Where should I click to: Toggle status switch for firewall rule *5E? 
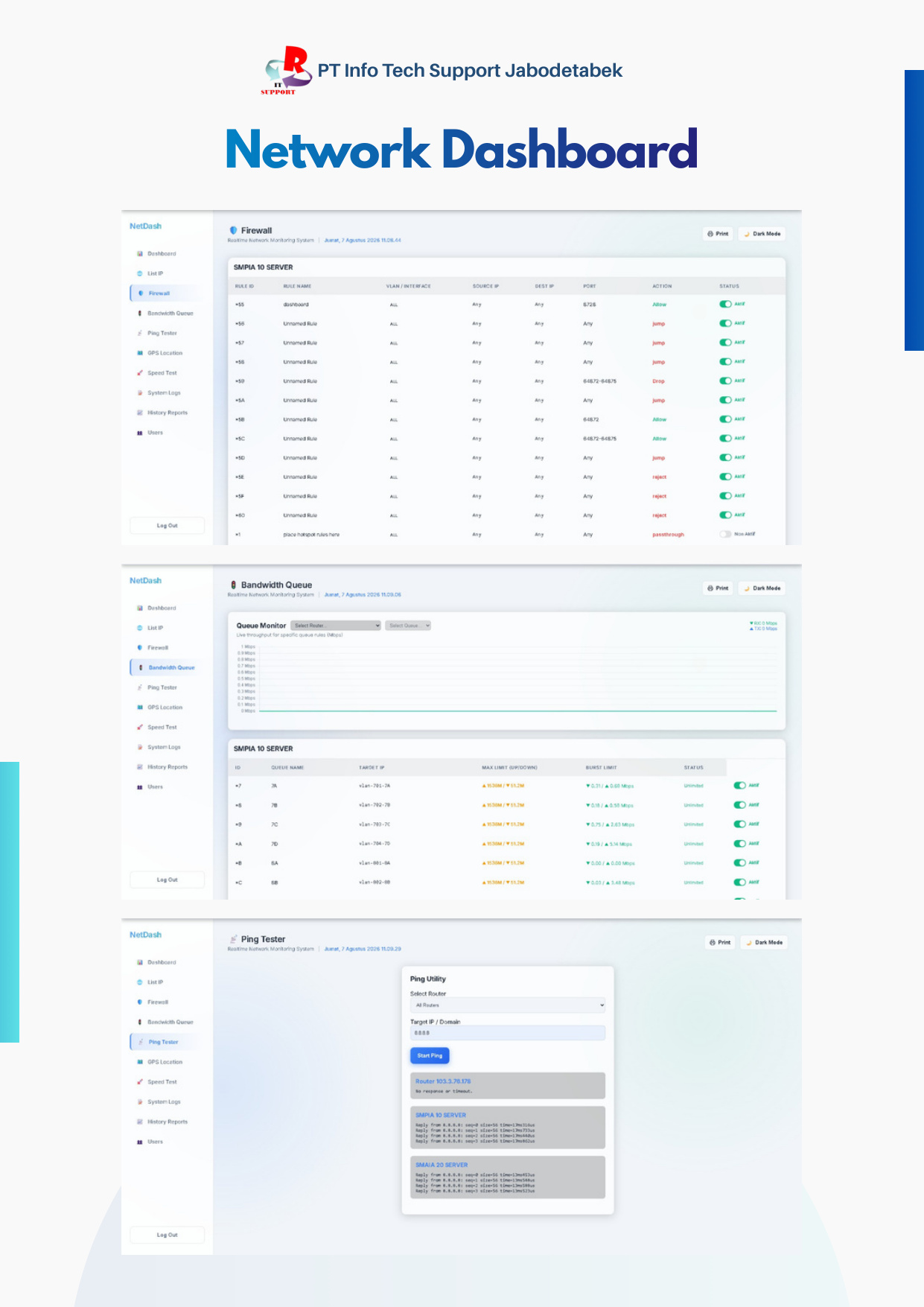pos(725,477)
